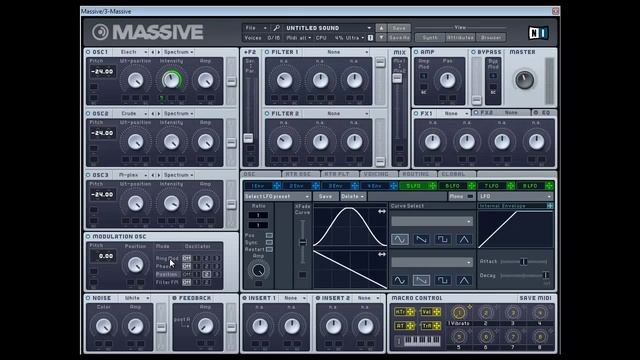Open the Select LFO preset dropdown
The width and height of the screenshot is (640, 360).
(x=277, y=196)
